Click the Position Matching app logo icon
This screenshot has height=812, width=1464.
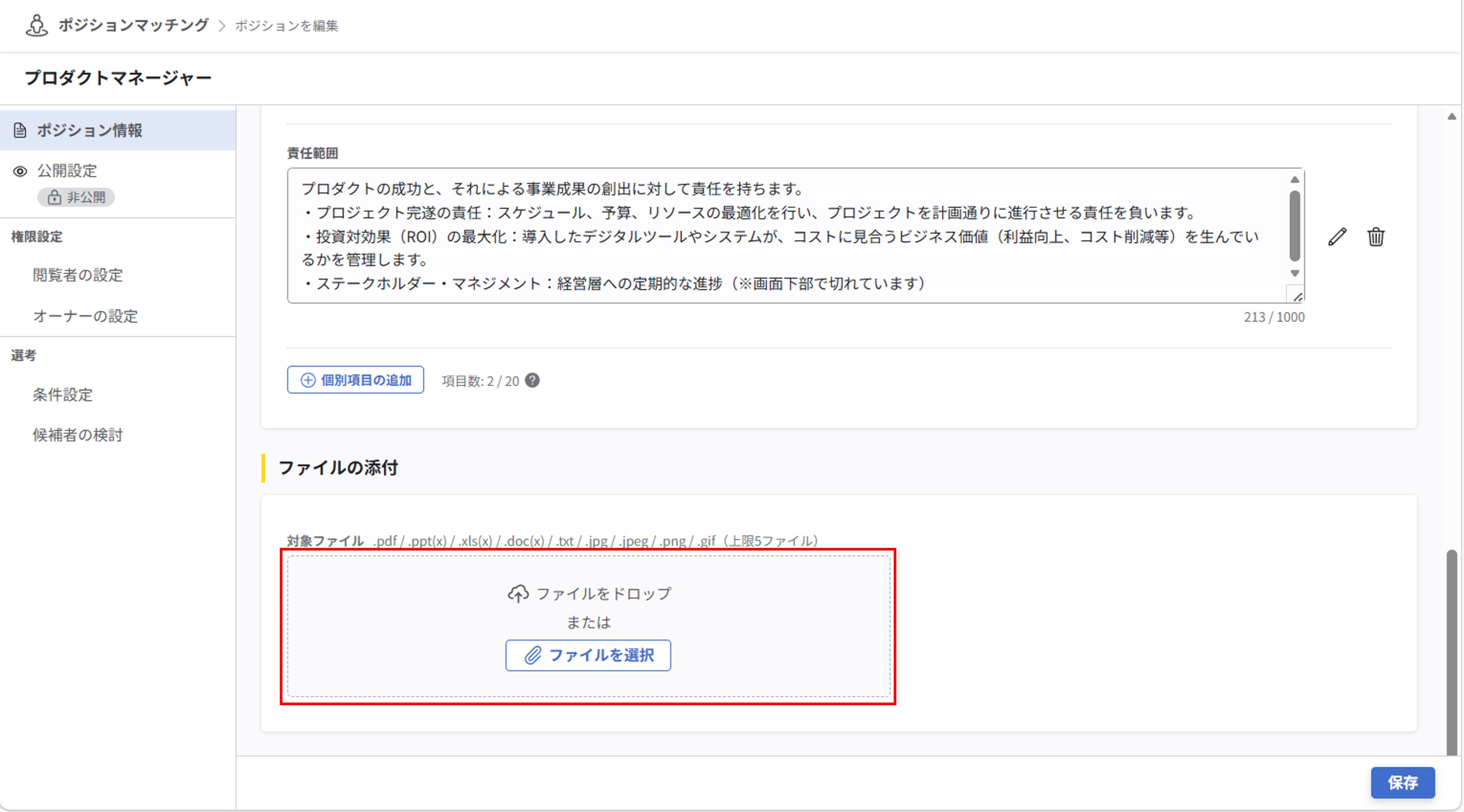[x=37, y=26]
